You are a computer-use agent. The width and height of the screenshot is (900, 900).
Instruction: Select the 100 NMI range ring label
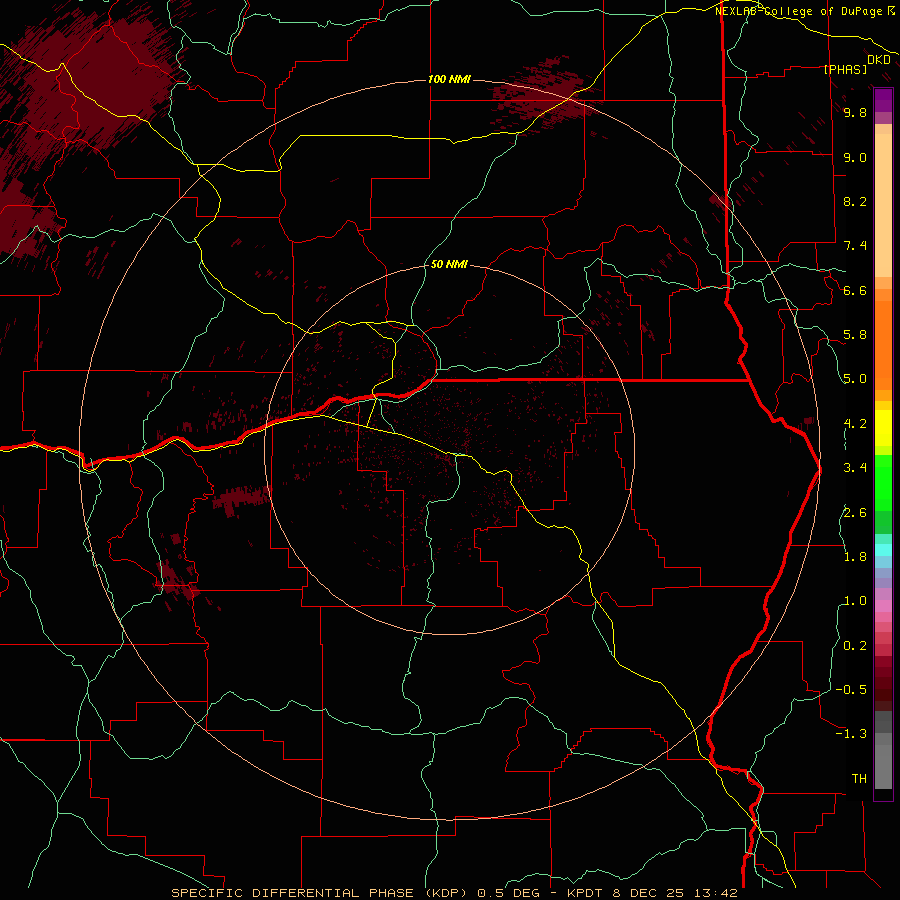pos(449,79)
